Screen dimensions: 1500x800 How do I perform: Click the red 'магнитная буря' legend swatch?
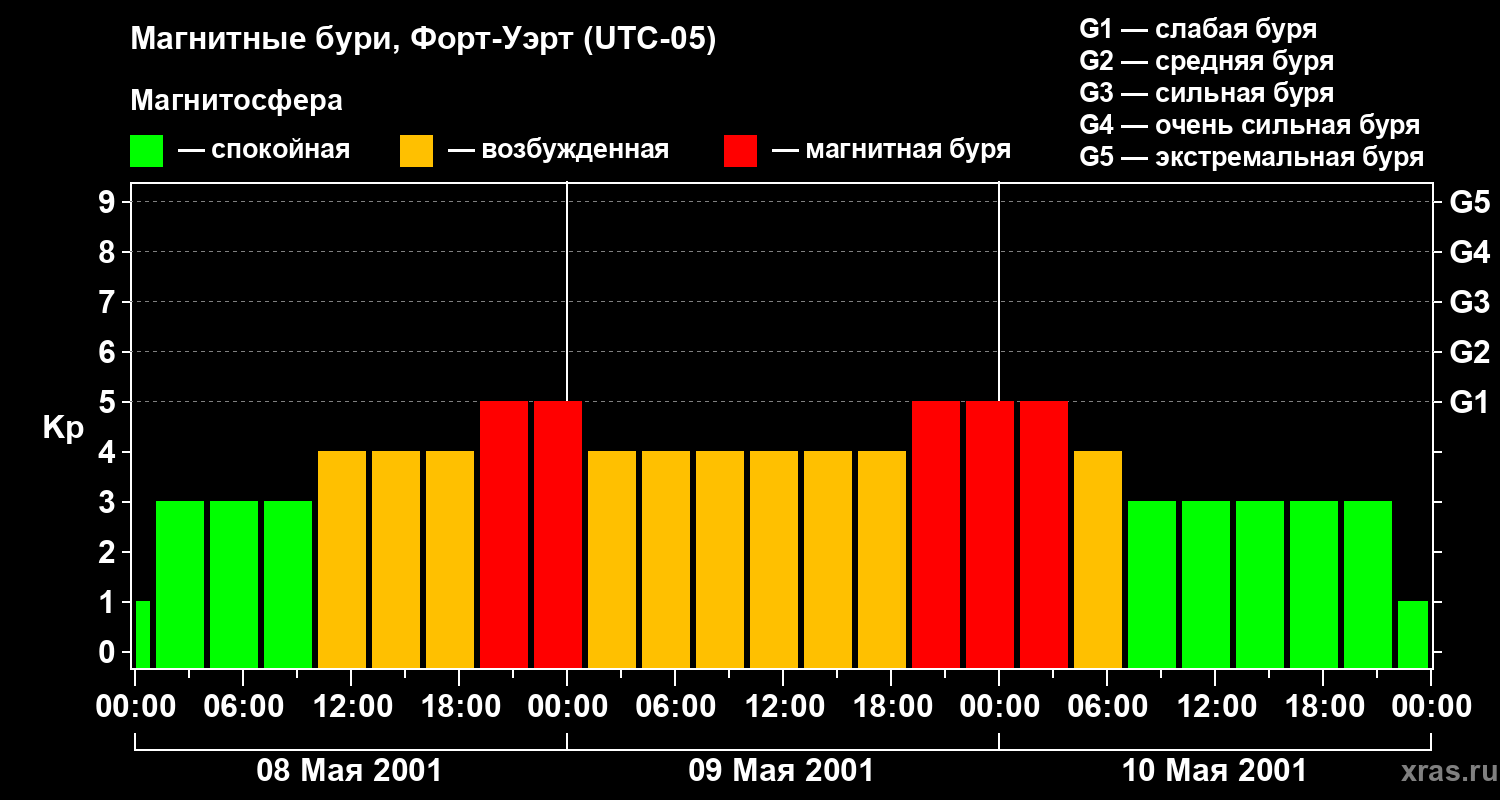(740, 151)
